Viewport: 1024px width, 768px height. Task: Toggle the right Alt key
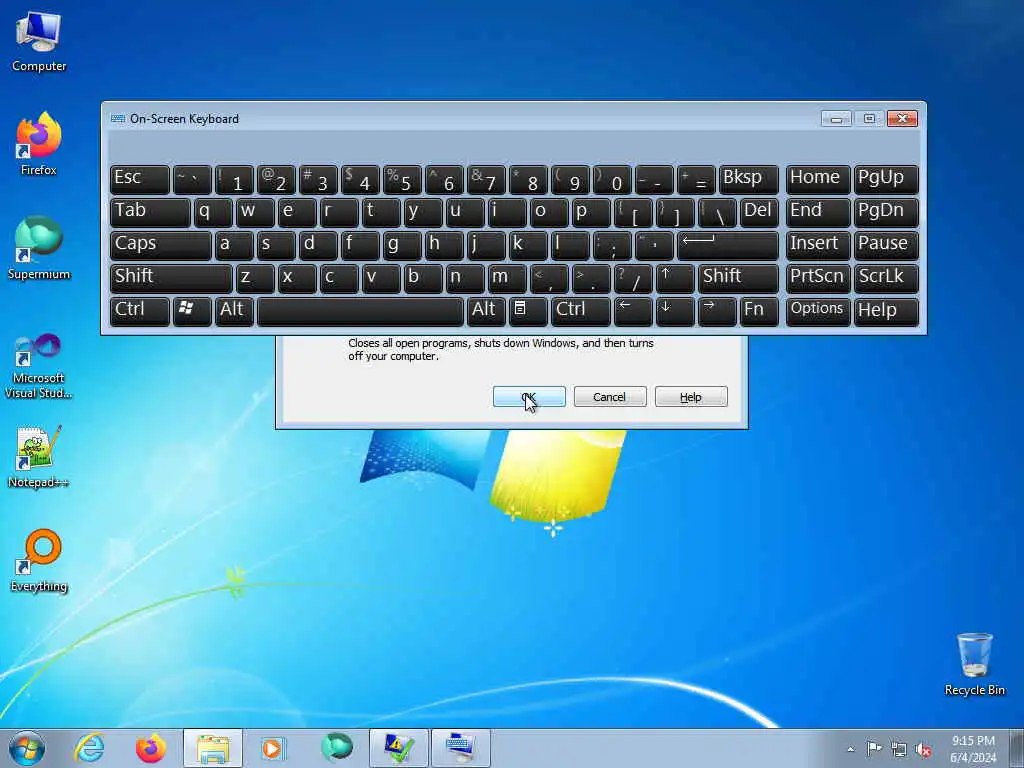tap(486, 312)
